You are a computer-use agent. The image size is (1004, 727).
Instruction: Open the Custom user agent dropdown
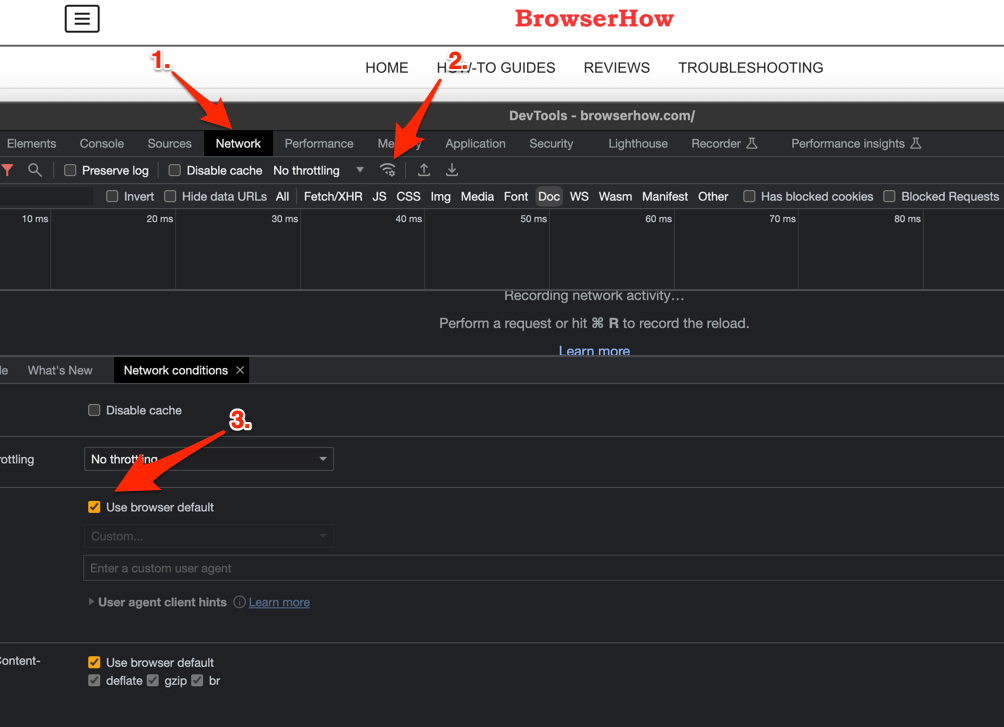[x=209, y=536]
